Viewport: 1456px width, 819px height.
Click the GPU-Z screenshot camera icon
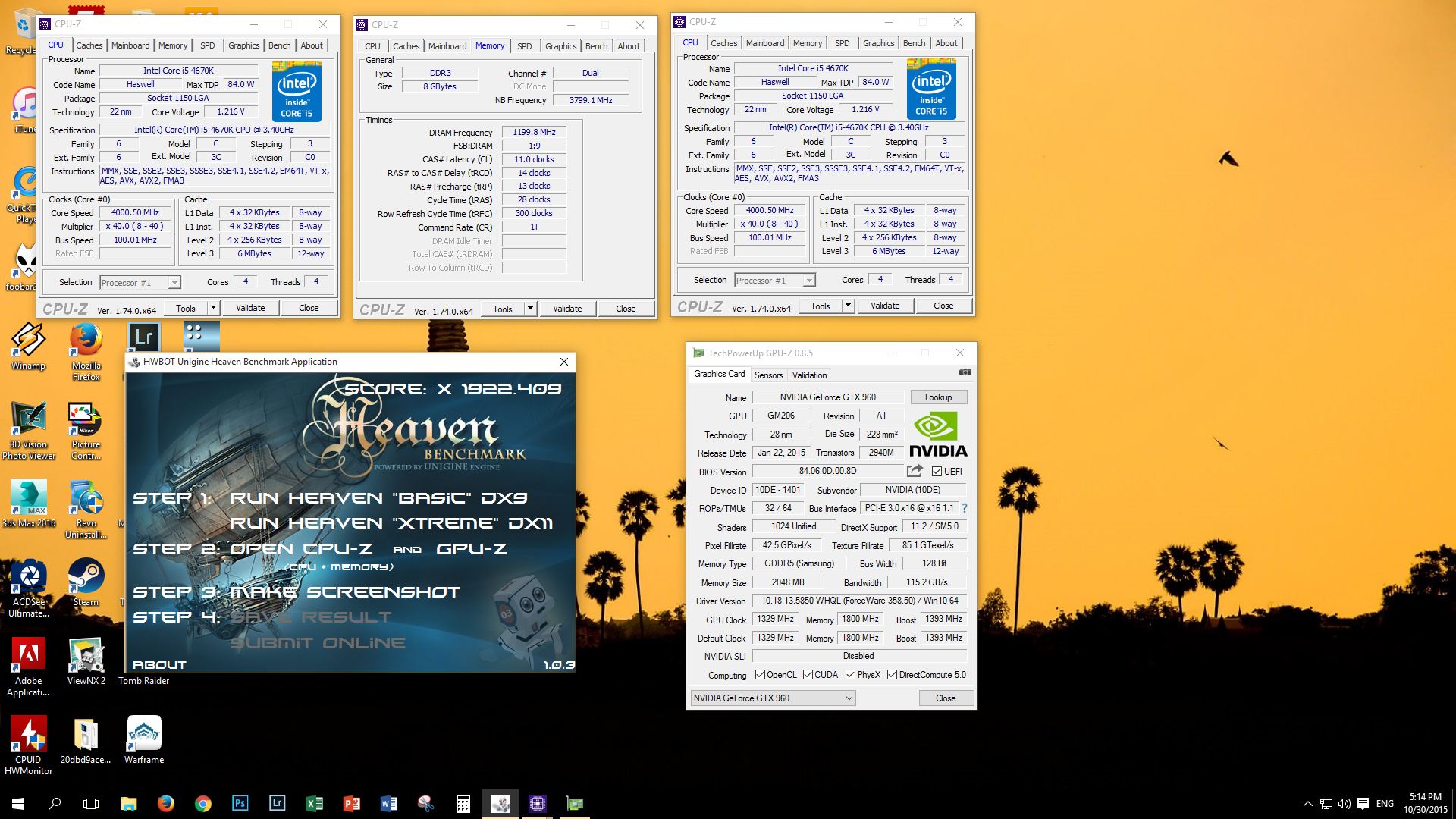(965, 372)
